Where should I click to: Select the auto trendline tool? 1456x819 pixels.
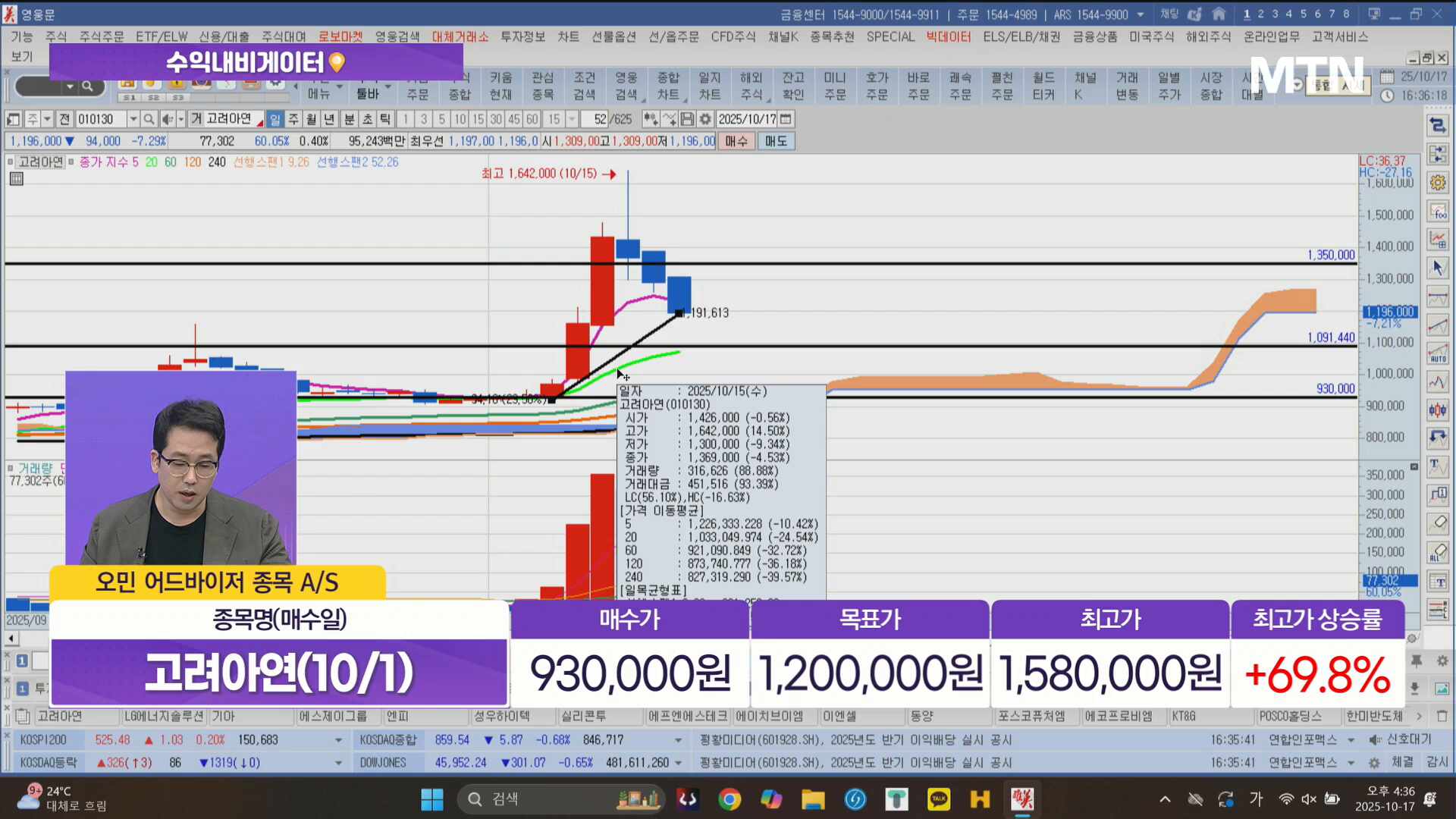click(x=1438, y=353)
